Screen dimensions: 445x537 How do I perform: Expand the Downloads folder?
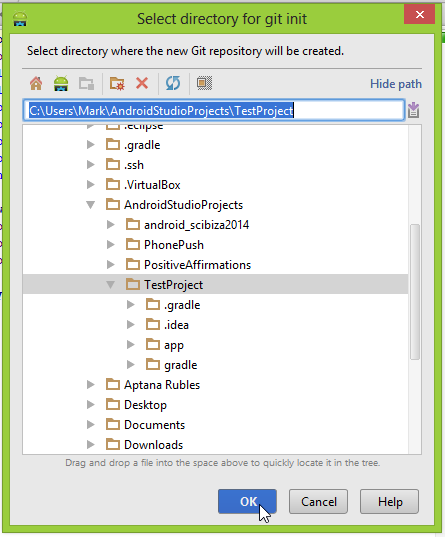[91, 445]
